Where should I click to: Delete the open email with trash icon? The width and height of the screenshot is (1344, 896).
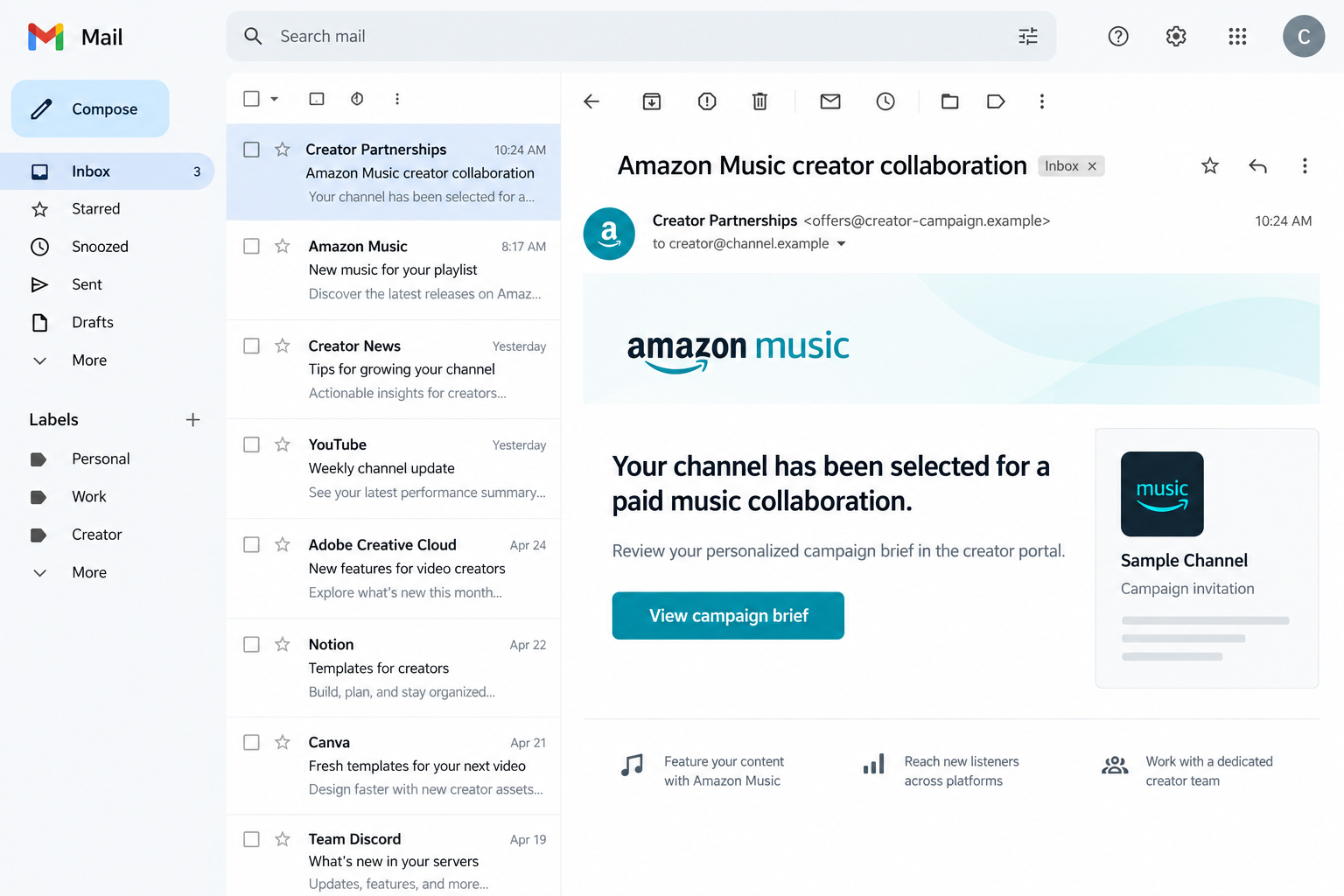tap(759, 101)
